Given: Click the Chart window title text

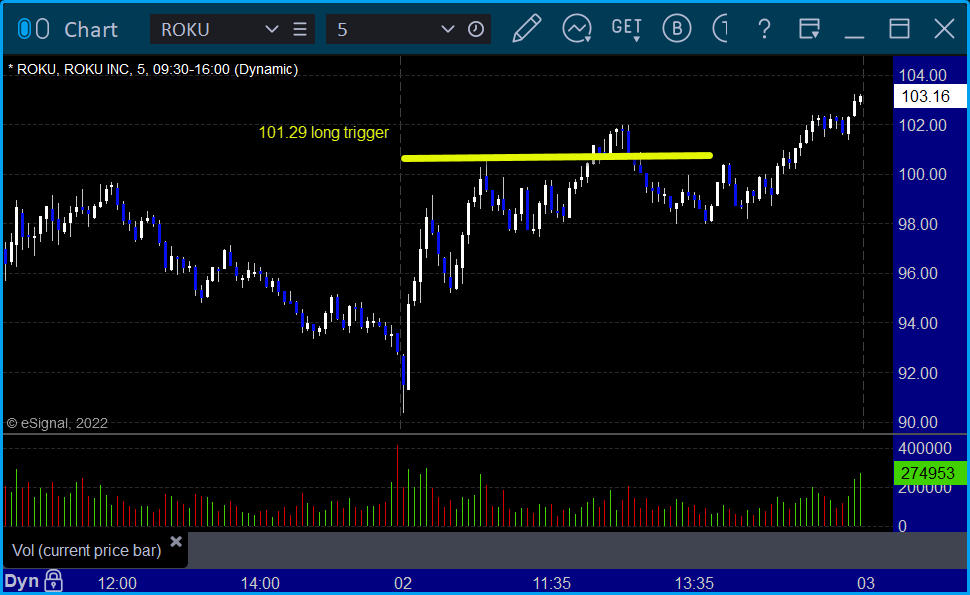Looking at the screenshot, I should tap(91, 30).
